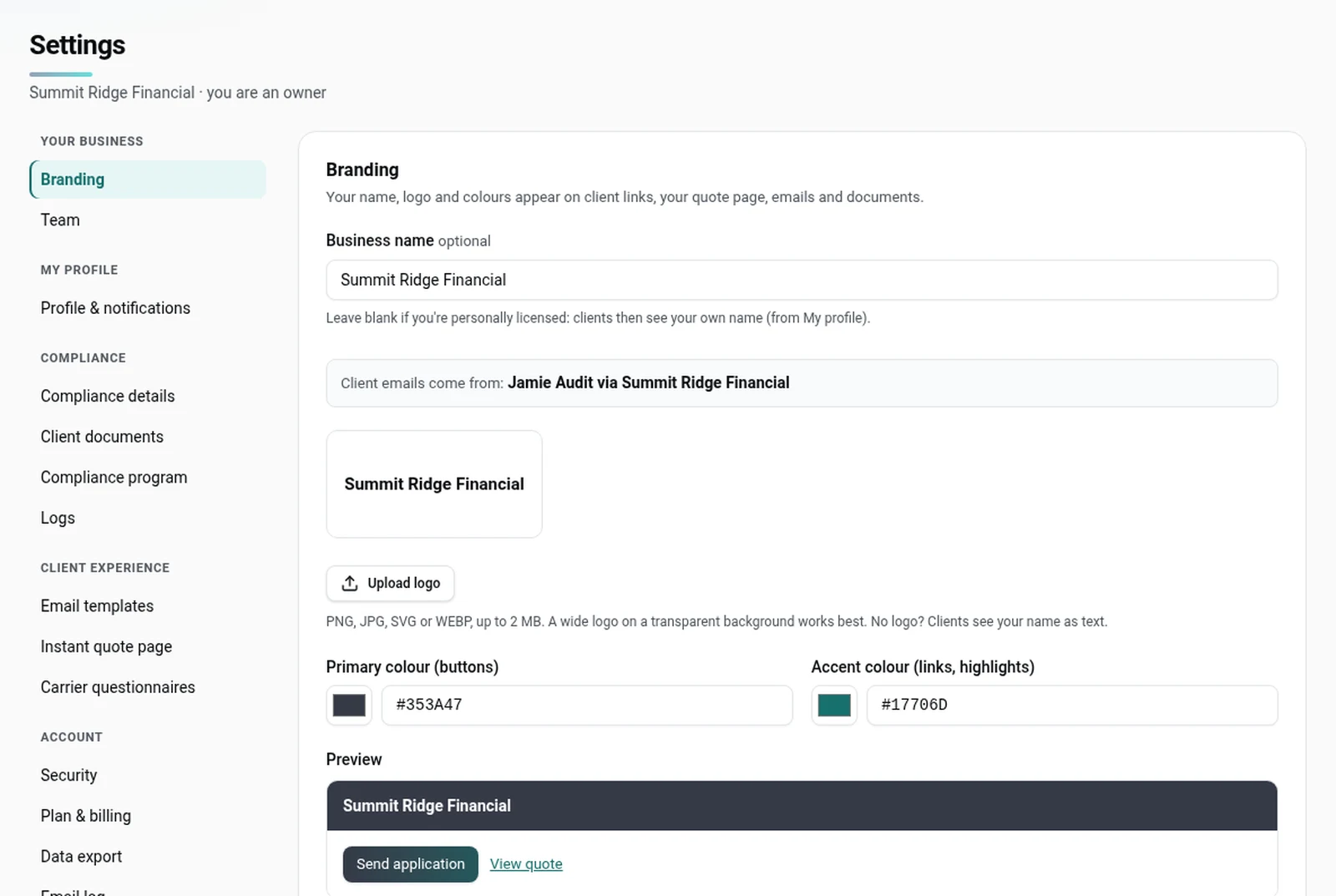
Task: Go to Instant quote page settings
Action: pos(148,646)
